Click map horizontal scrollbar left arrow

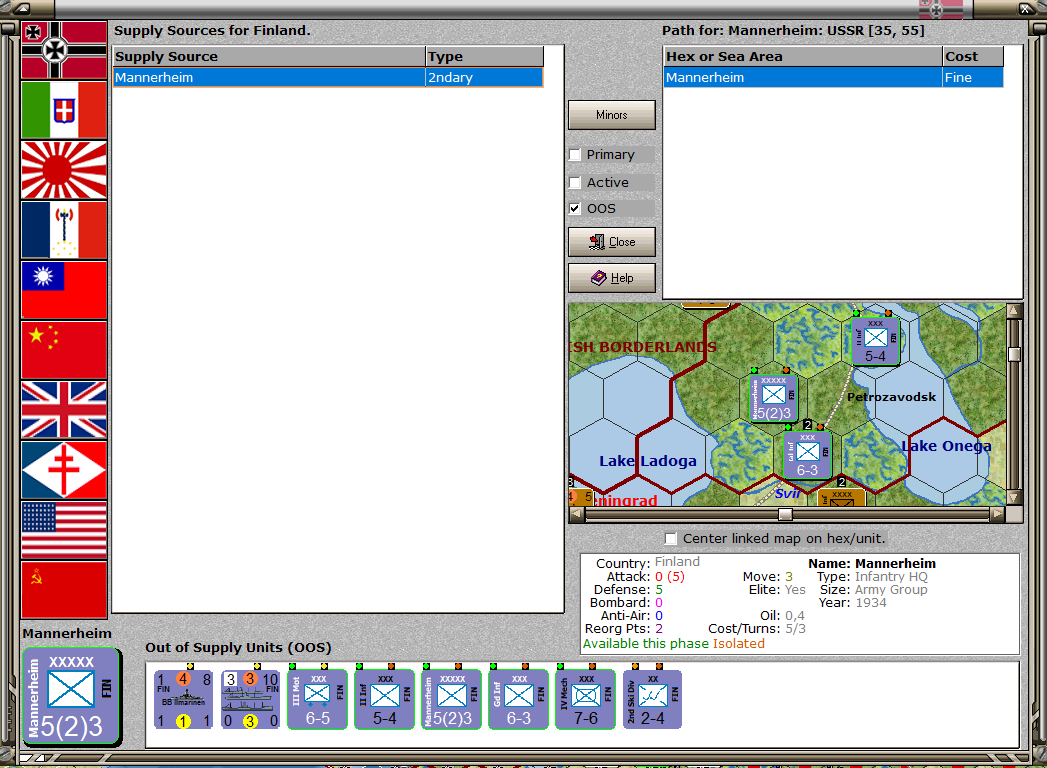pos(576,514)
